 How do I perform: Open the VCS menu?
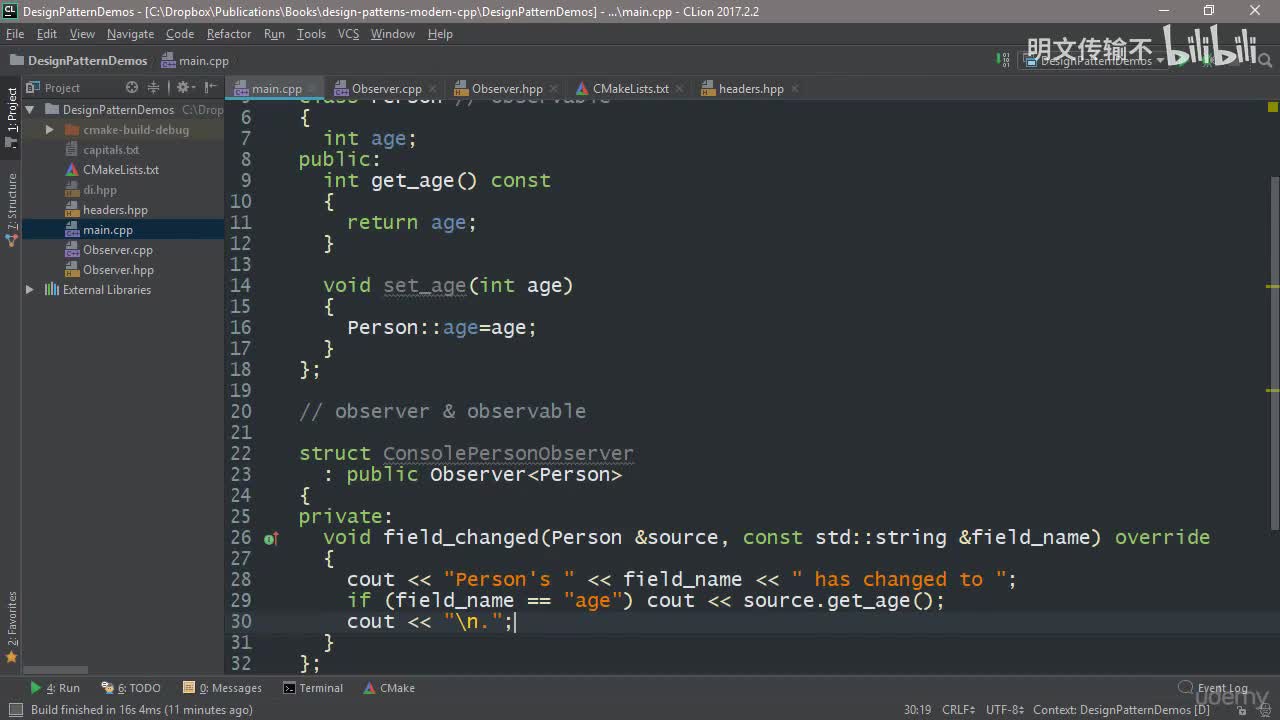click(x=348, y=34)
